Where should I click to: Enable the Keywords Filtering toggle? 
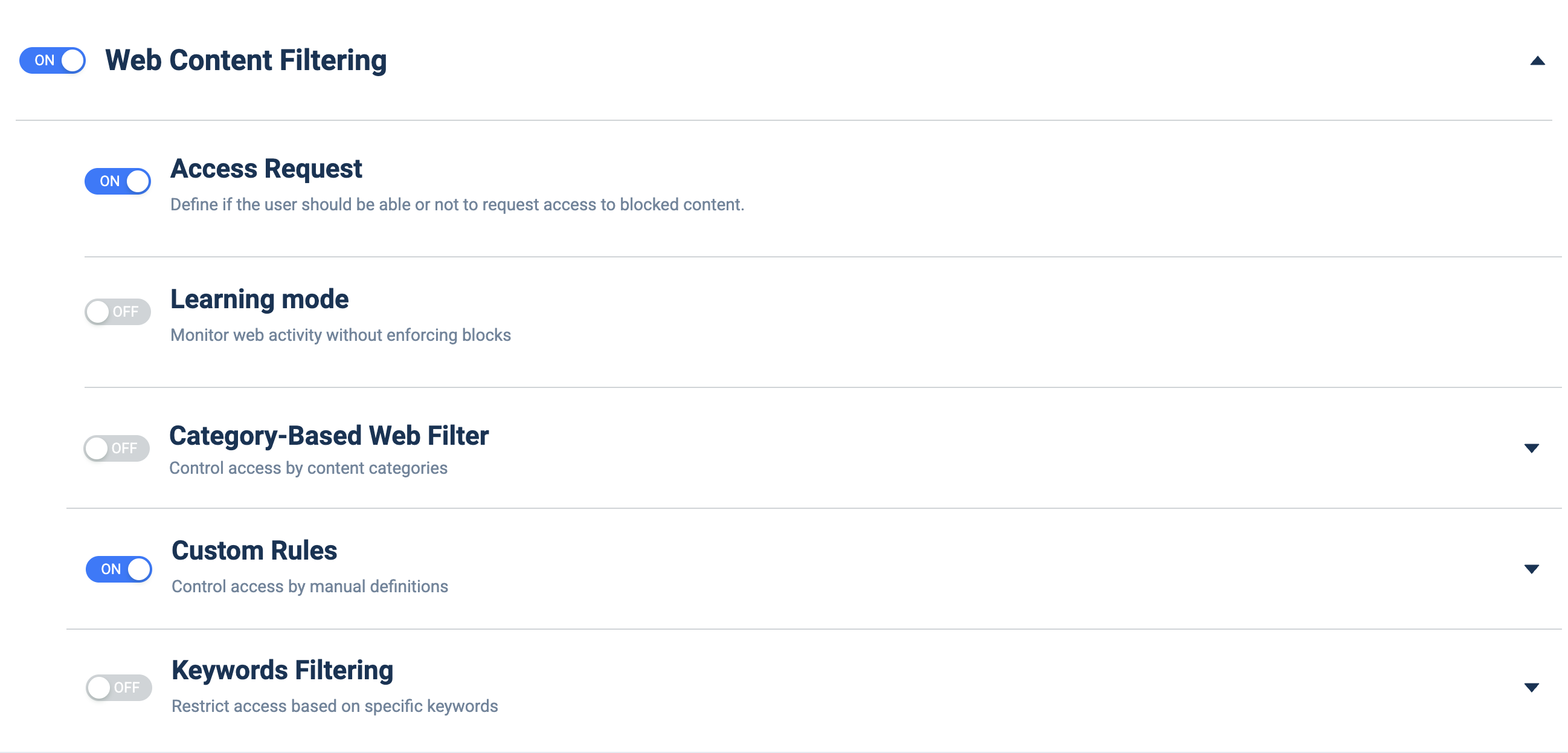[119, 687]
